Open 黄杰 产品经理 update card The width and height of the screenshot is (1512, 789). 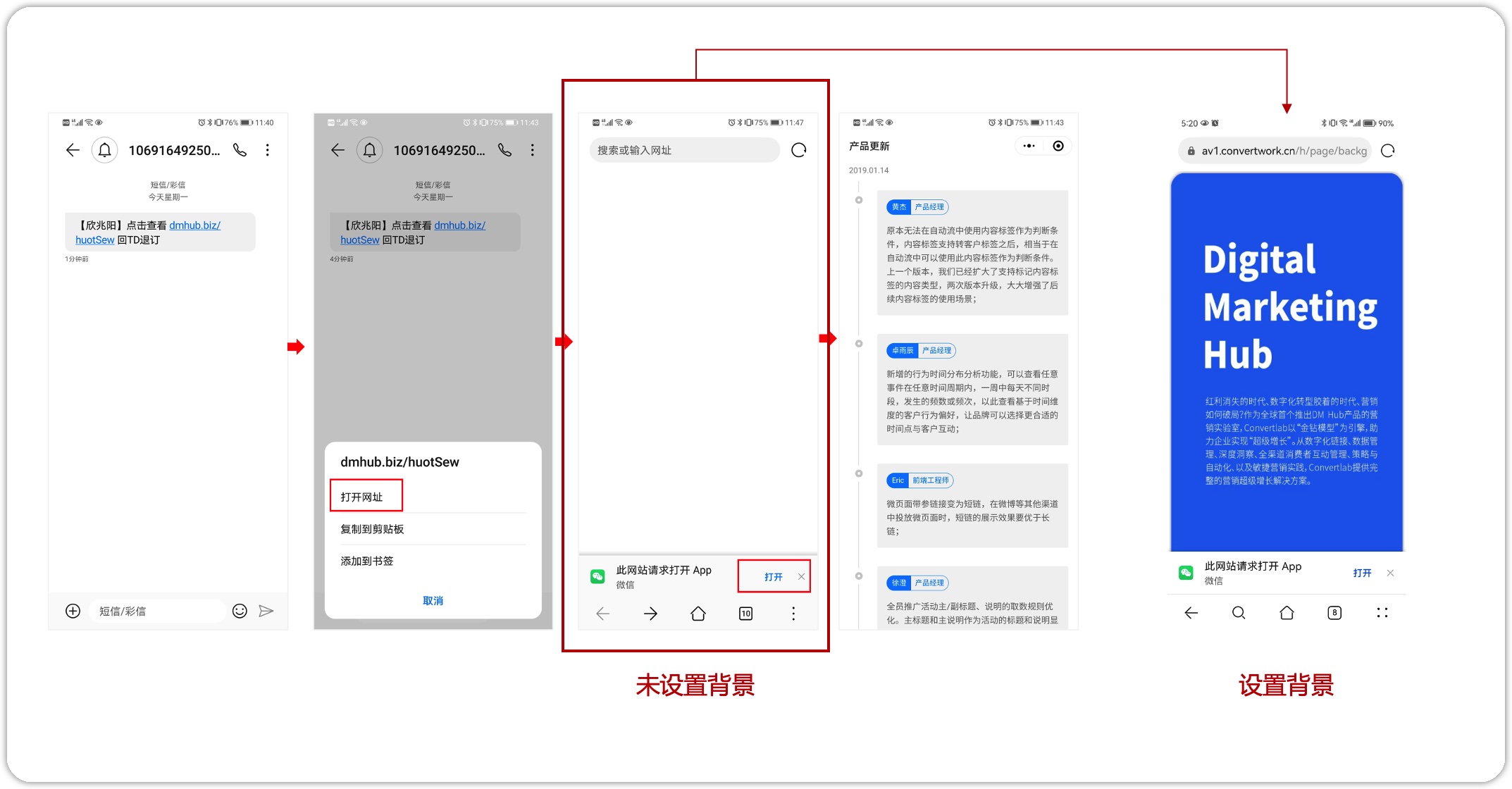click(972, 253)
